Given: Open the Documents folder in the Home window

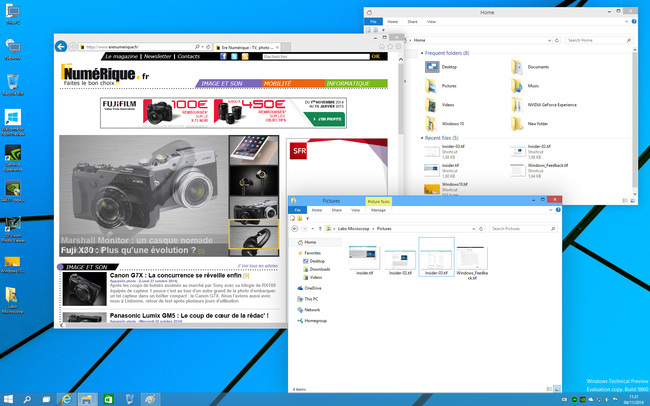Looking at the screenshot, I should pyautogui.click(x=530, y=67).
